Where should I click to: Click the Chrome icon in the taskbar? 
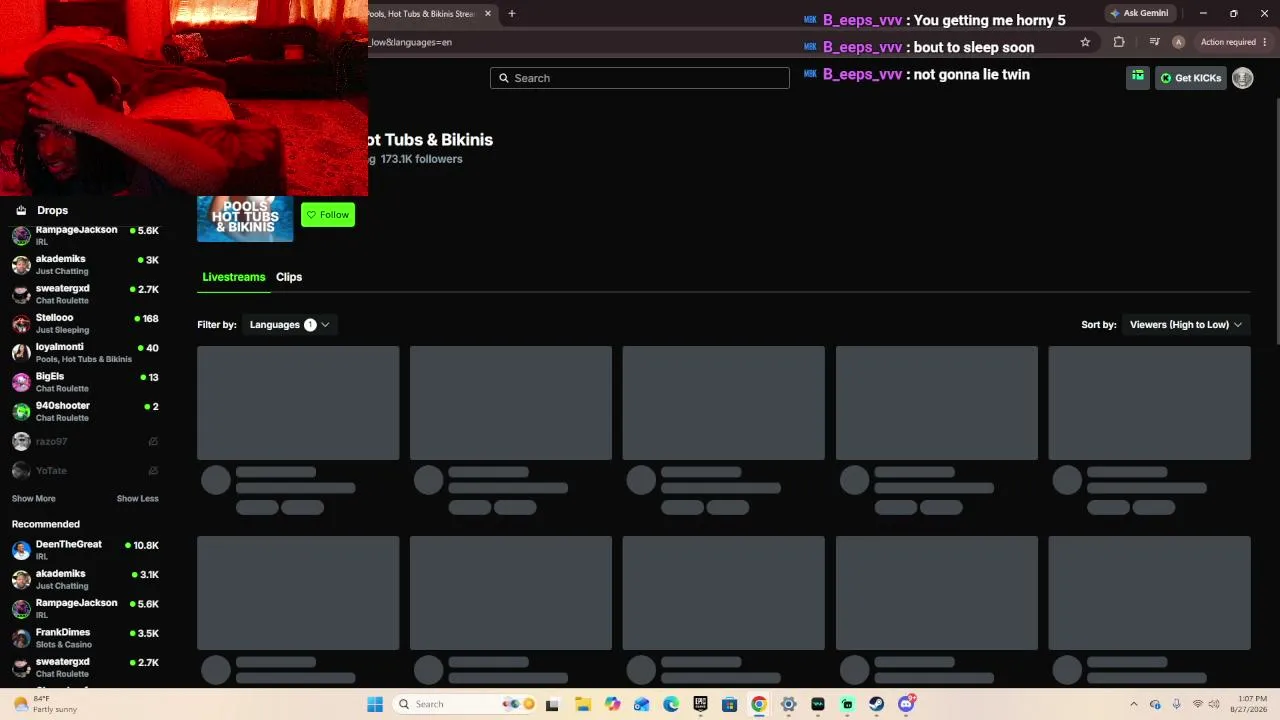(x=759, y=704)
